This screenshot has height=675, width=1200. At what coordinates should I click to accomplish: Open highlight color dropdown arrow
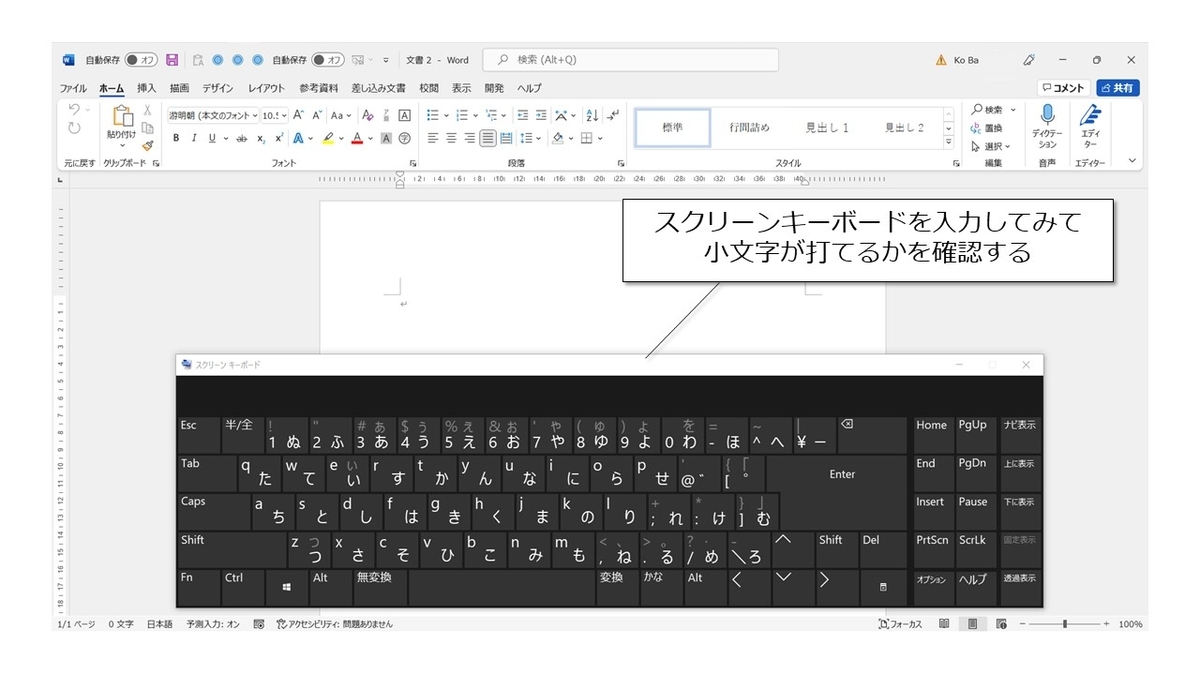click(341, 138)
